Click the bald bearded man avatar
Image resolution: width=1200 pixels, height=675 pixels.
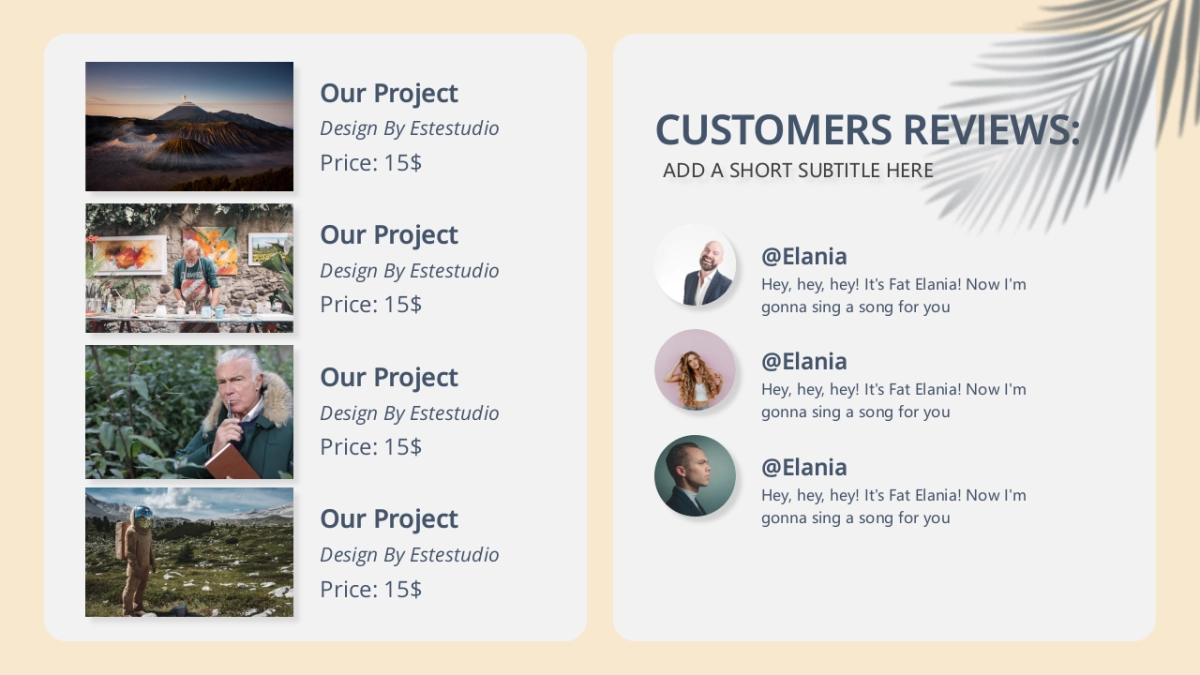(x=695, y=265)
